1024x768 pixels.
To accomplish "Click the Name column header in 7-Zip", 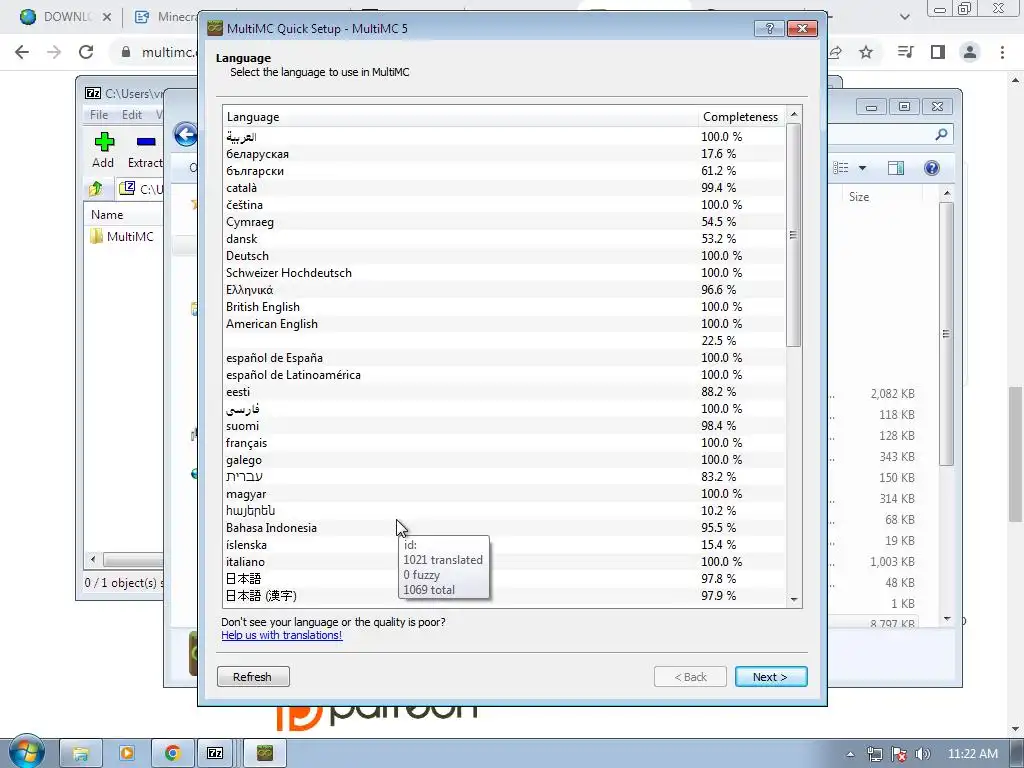I will tap(107, 214).
